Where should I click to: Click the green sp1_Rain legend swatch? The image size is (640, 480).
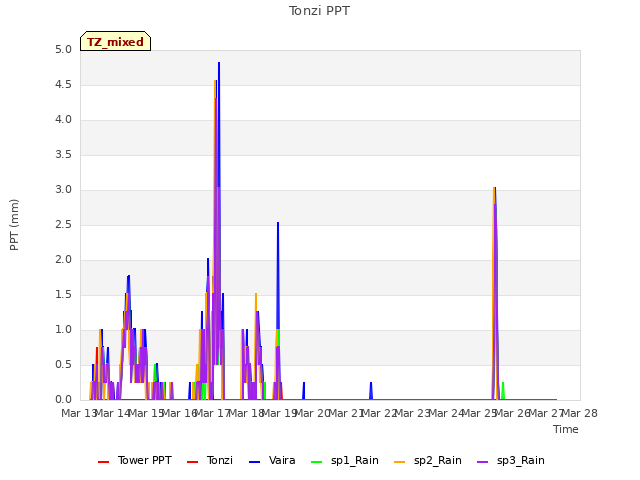(x=316, y=462)
